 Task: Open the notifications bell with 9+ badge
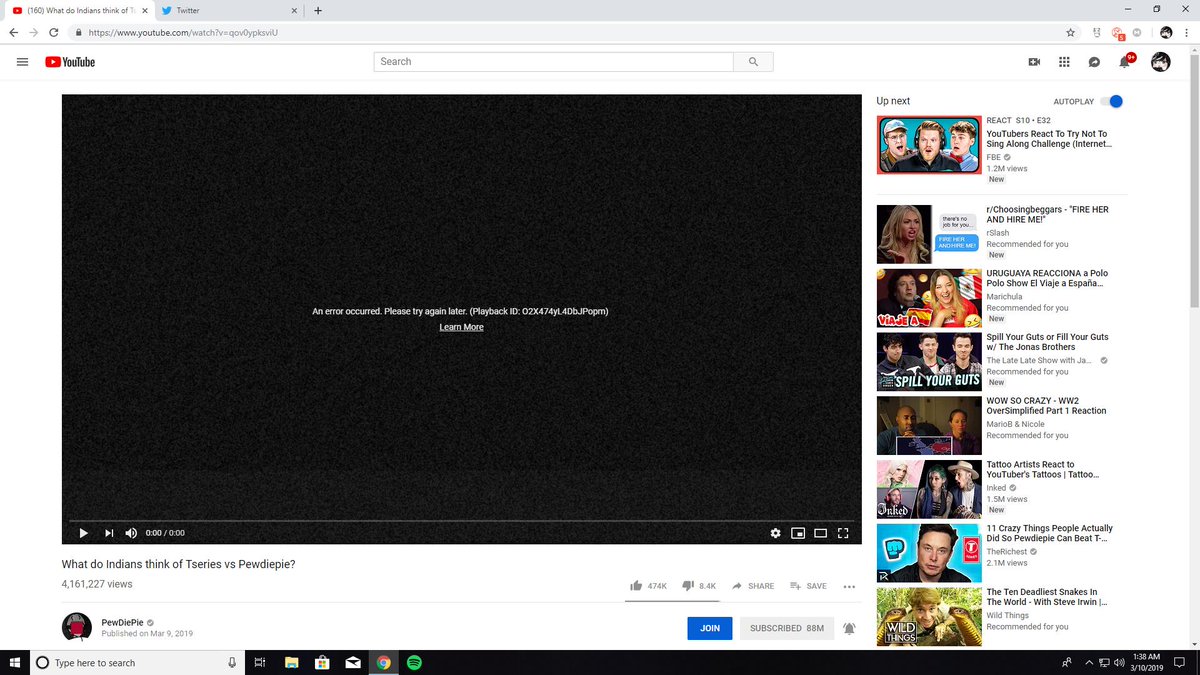tap(1126, 61)
